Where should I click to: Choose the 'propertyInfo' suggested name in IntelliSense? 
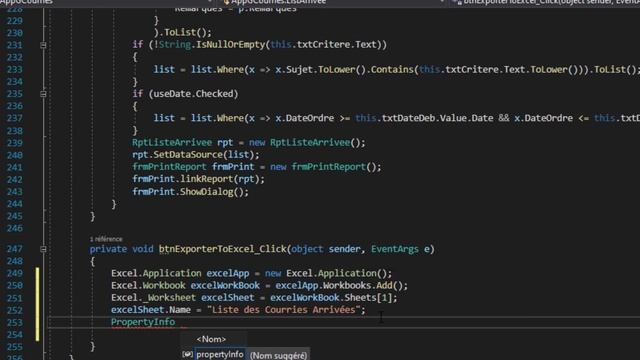(220, 355)
